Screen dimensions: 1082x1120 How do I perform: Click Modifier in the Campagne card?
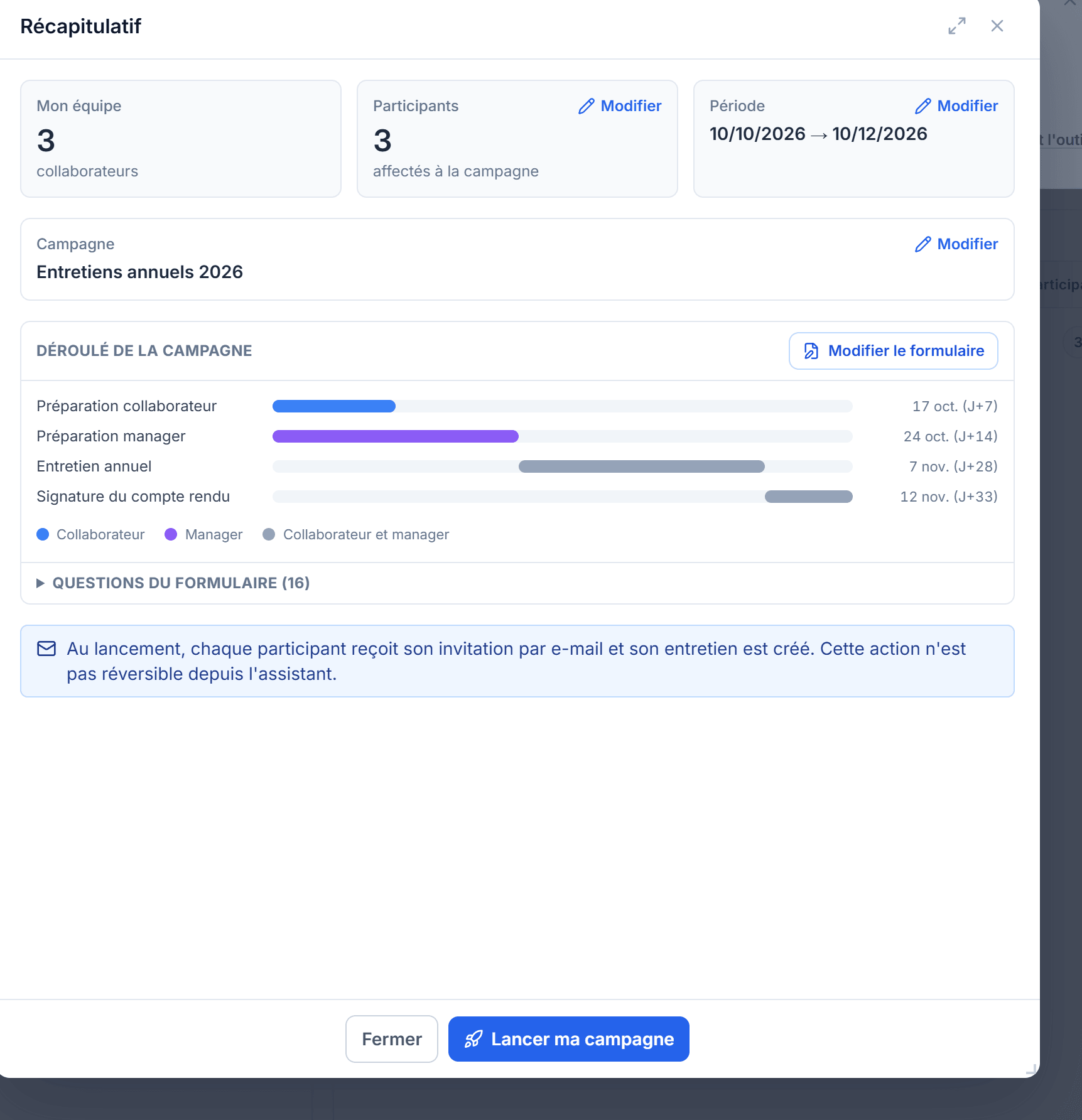pyautogui.click(x=956, y=244)
